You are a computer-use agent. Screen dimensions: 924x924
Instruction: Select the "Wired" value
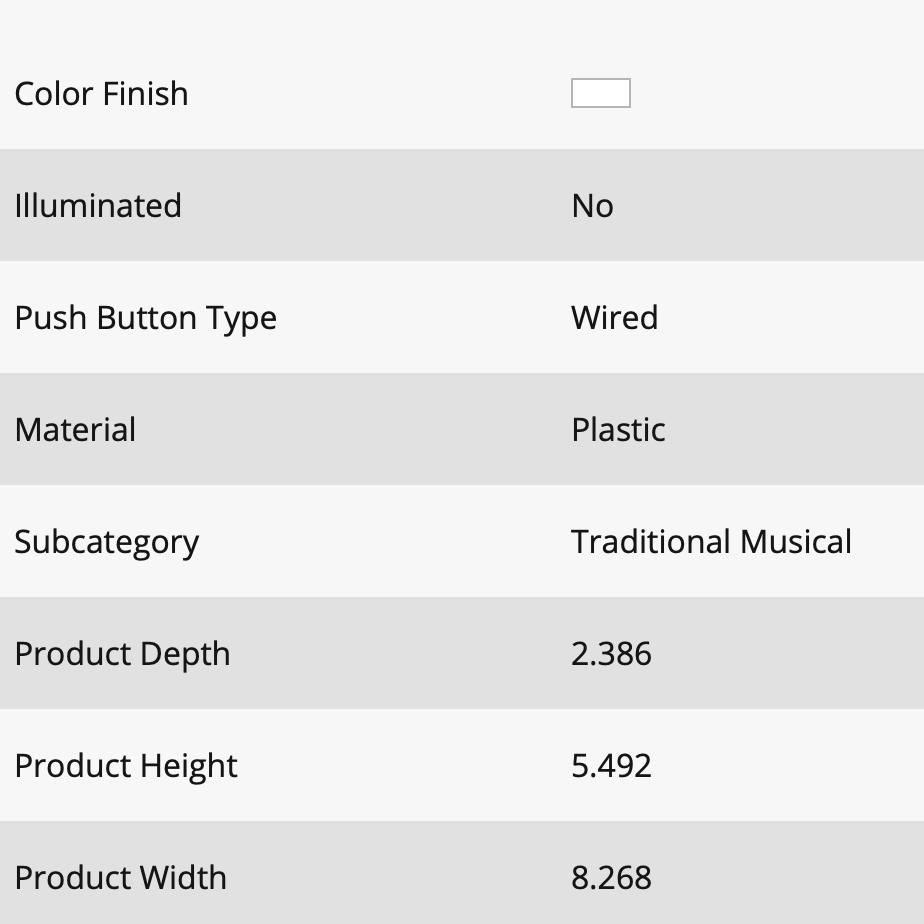point(614,317)
